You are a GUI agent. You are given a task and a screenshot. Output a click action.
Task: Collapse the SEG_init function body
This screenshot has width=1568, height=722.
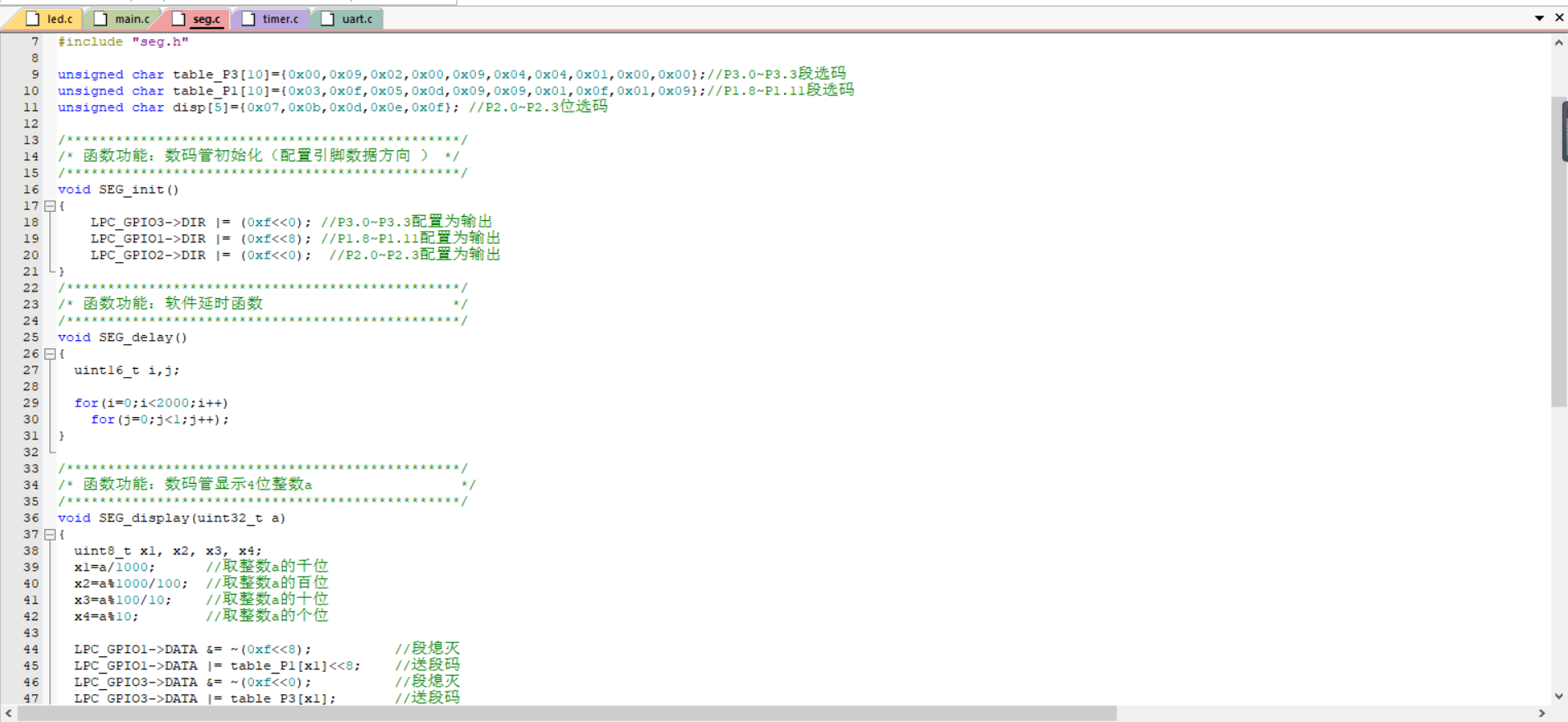pyautogui.click(x=50, y=206)
